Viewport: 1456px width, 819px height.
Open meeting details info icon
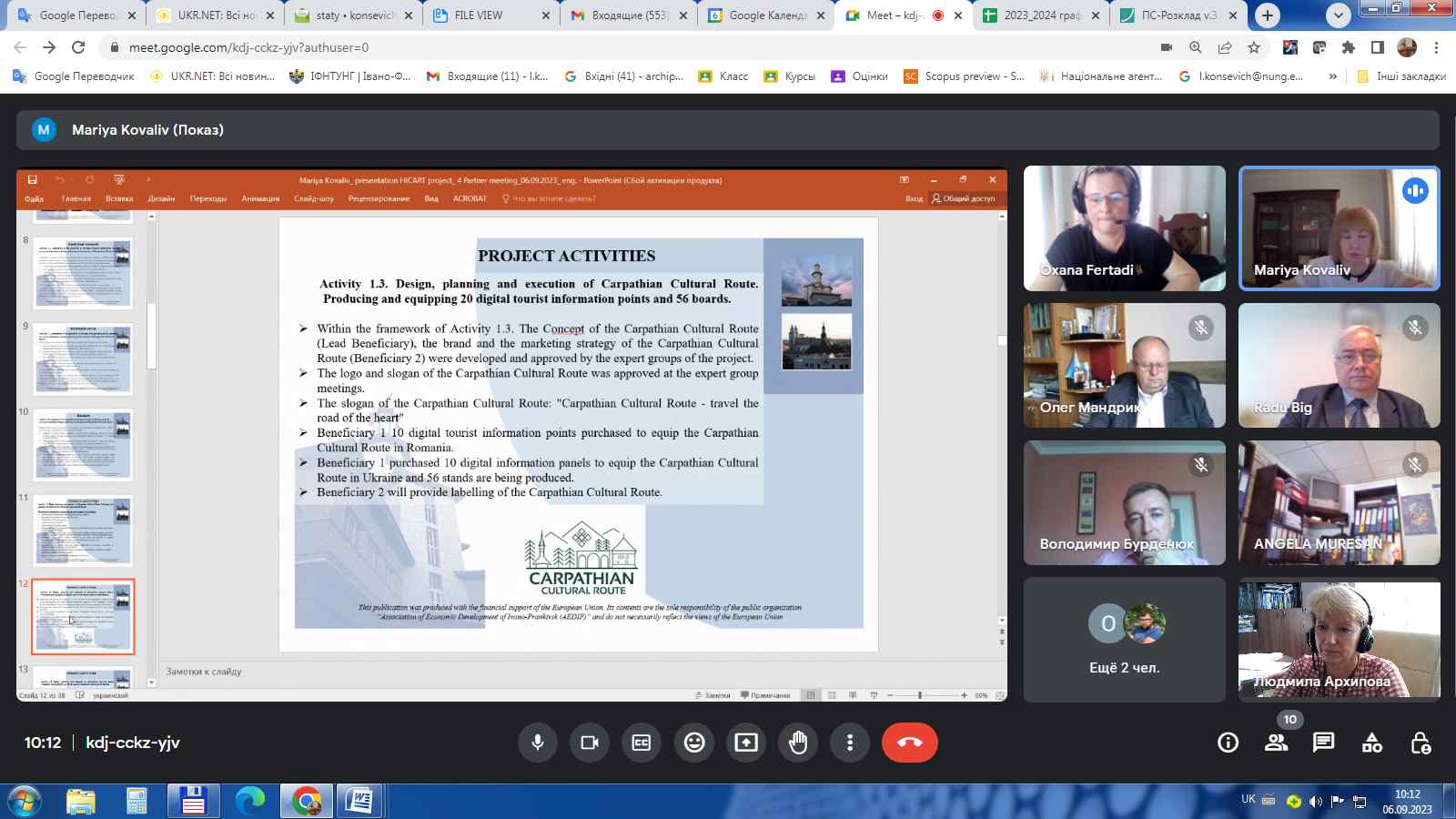1228,743
